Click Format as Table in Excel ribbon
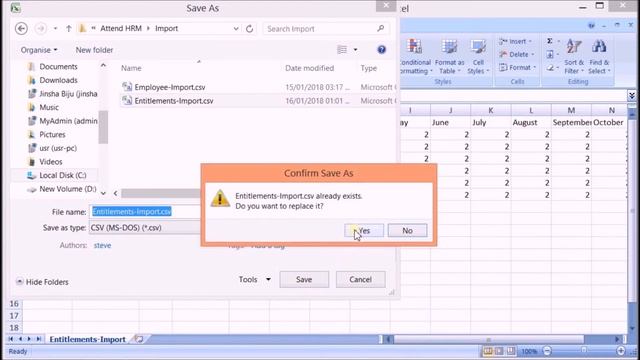Viewport: 640px width, 360px height. [449, 57]
